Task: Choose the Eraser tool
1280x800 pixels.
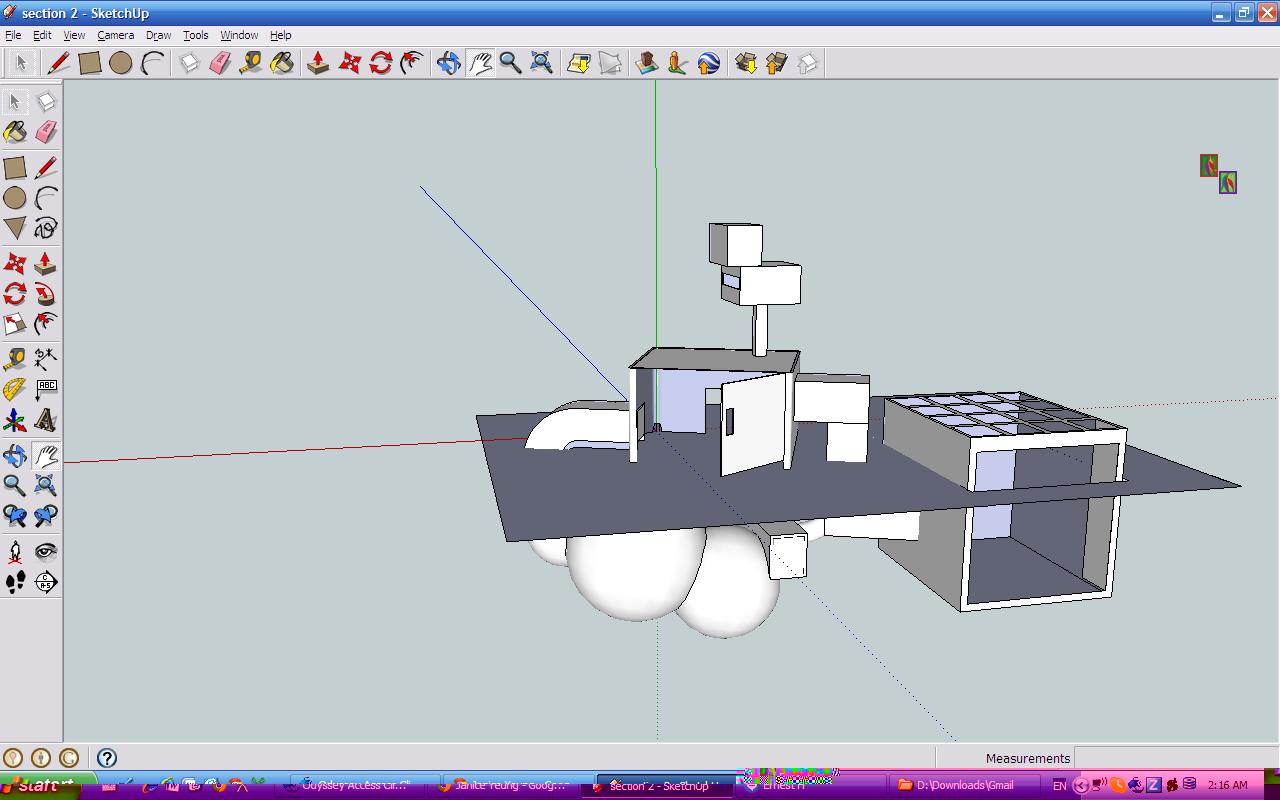Action: [x=45, y=131]
